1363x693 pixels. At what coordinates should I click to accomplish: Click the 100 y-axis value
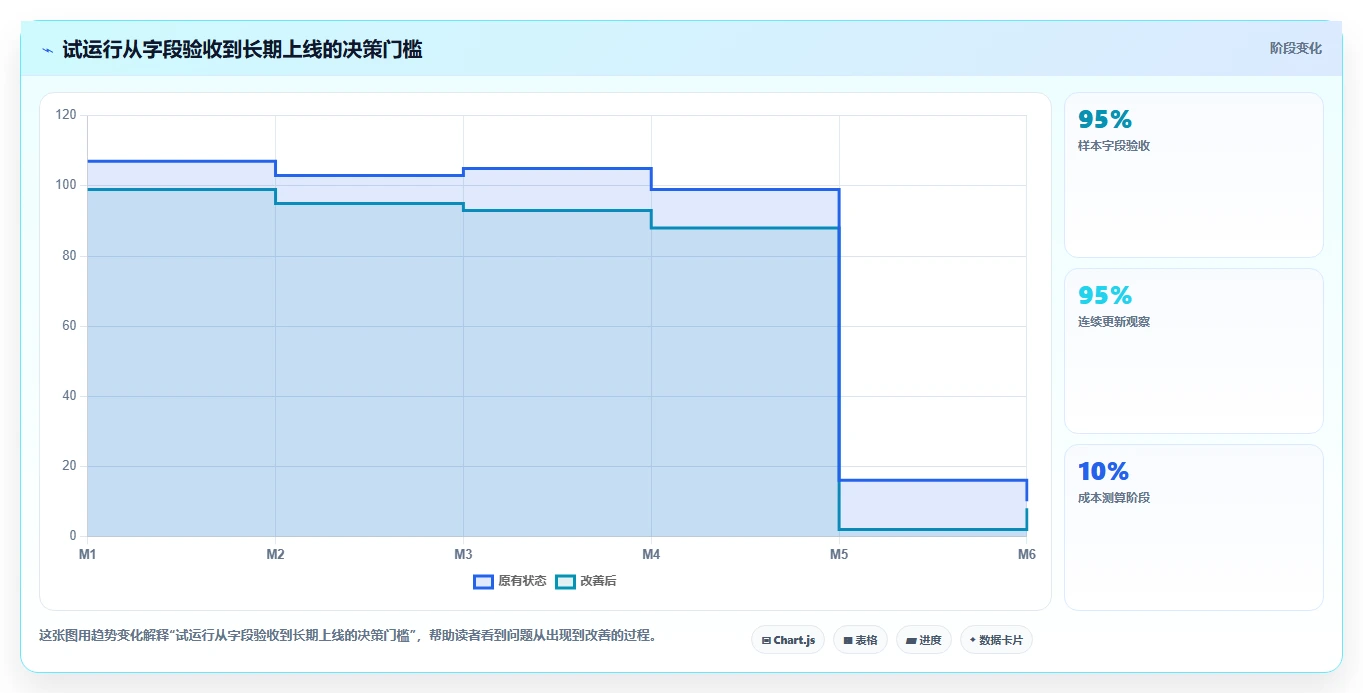[x=66, y=185]
